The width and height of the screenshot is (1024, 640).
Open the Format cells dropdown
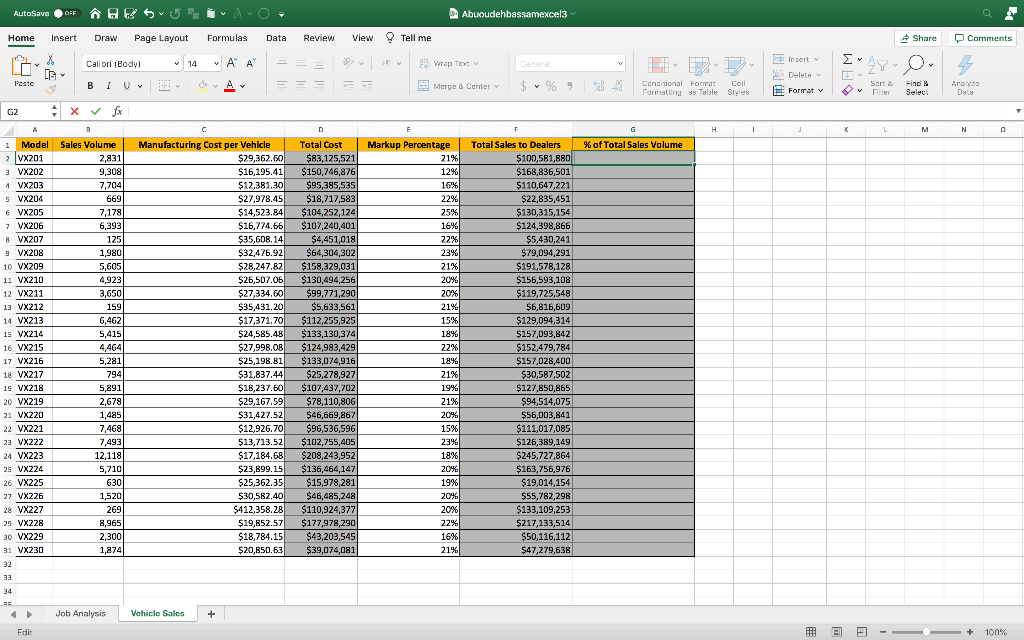(798, 90)
